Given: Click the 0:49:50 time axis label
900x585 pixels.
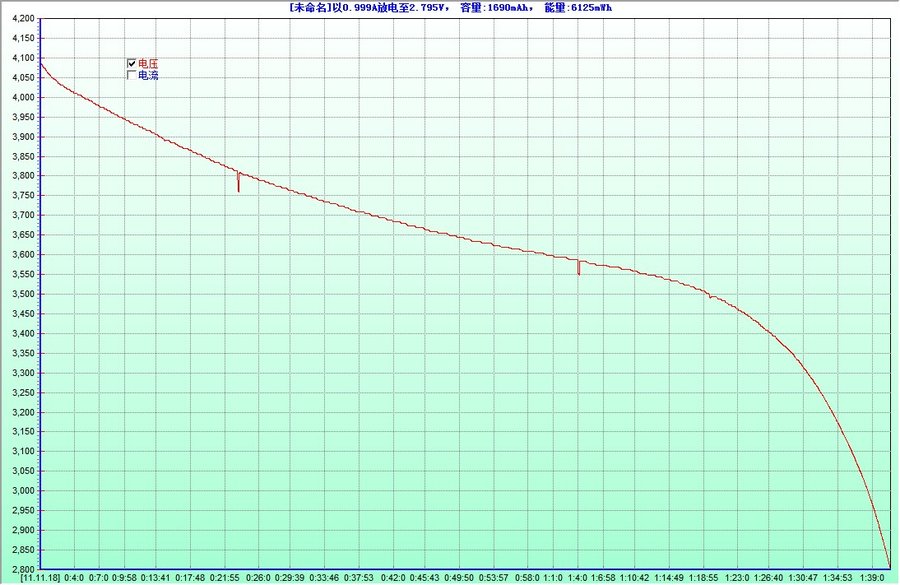Looking at the screenshot, I should (459, 578).
